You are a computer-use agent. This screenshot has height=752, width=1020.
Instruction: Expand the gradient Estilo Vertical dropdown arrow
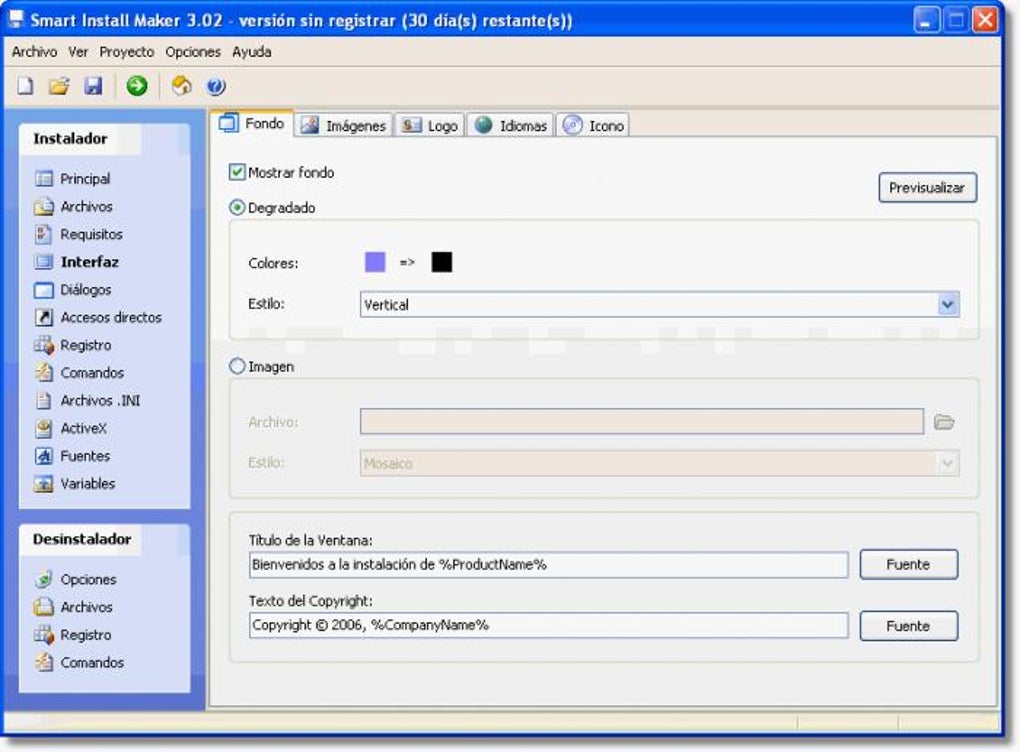[948, 304]
